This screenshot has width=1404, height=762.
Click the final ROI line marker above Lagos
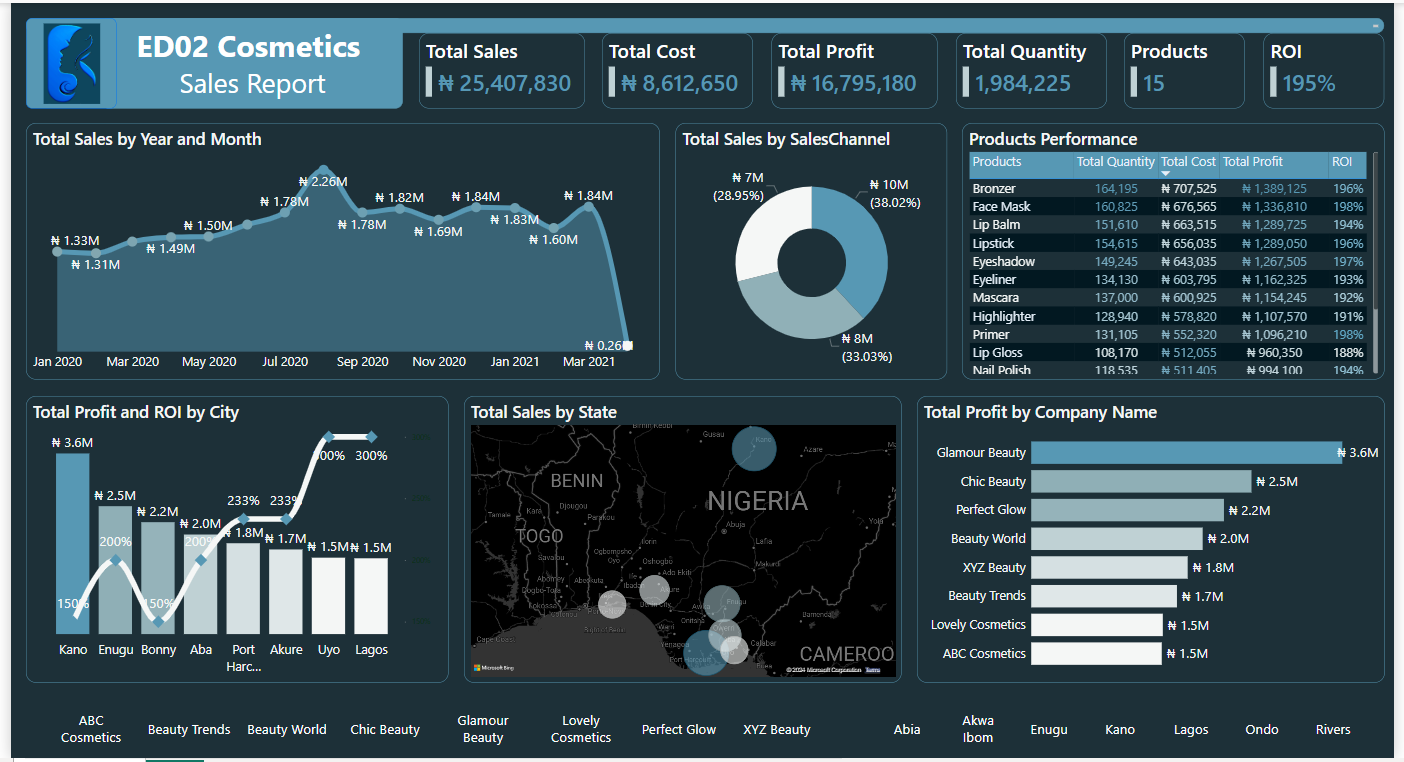pos(371,437)
